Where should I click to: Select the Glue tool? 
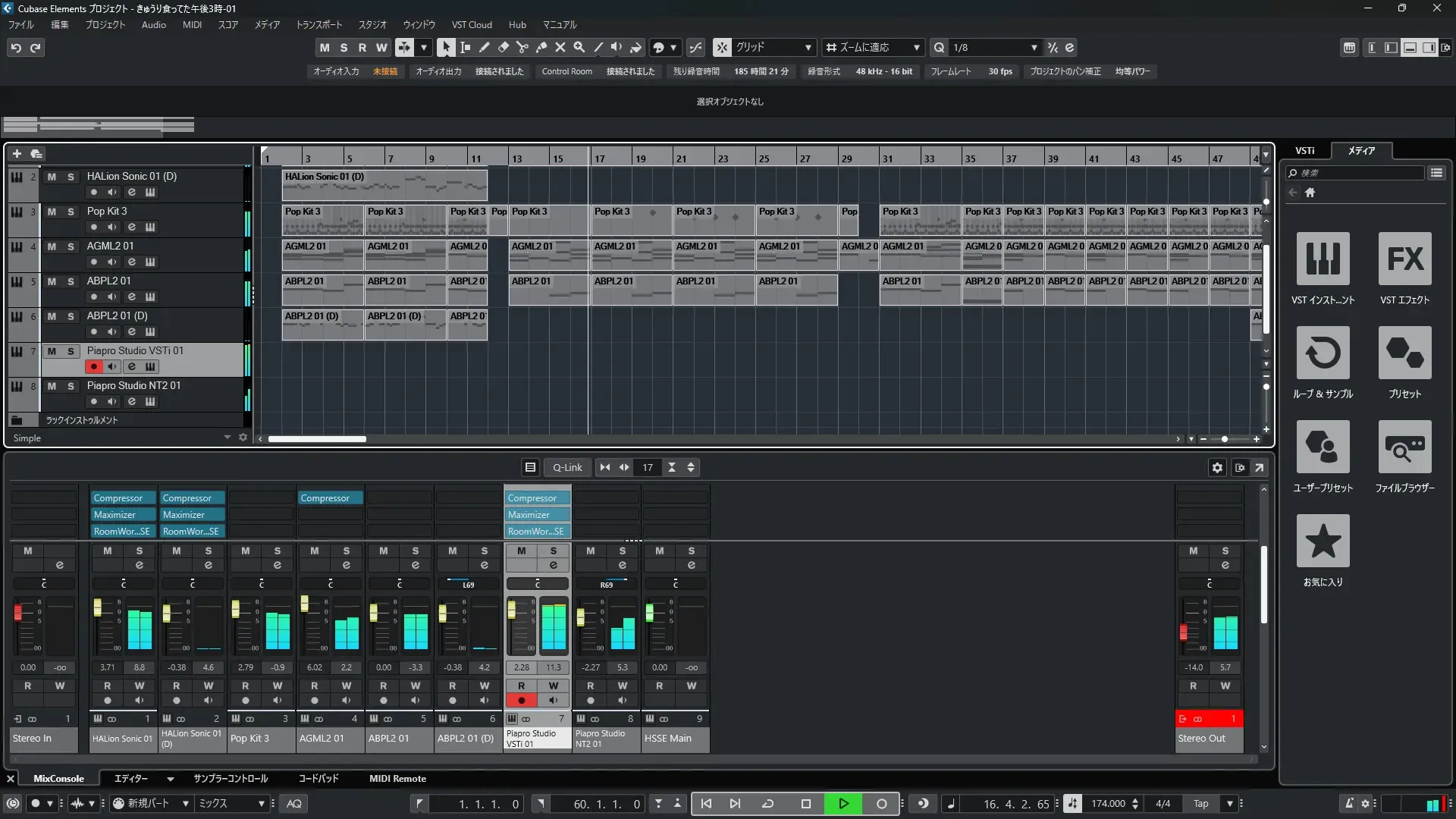point(541,47)
